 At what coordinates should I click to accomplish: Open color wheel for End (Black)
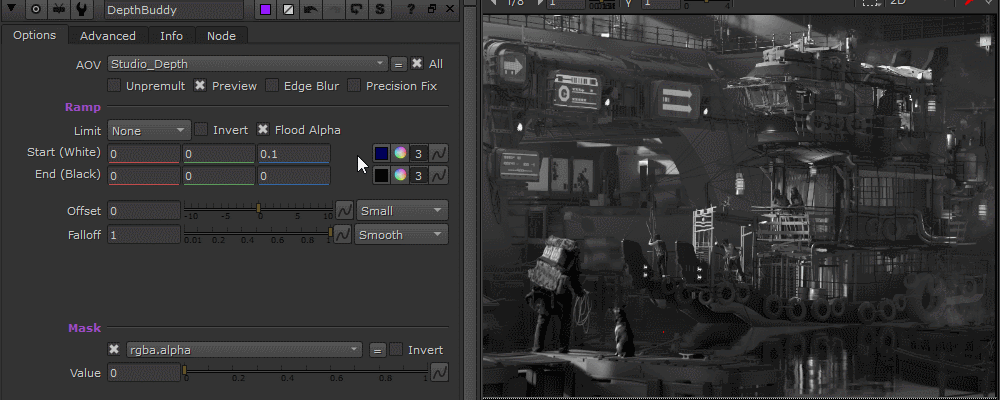pyautogui.click(x=400, y=175)
